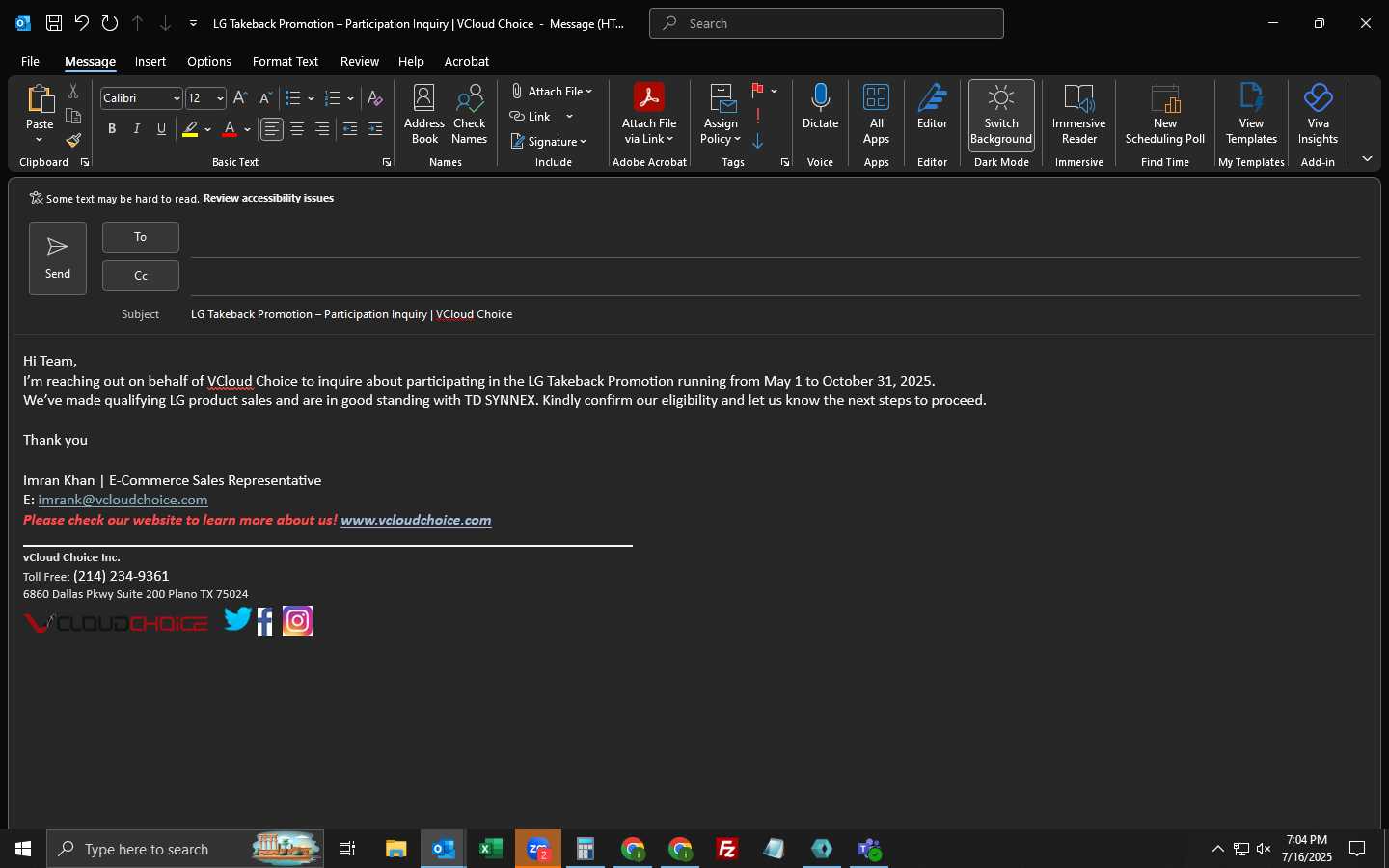Image resolution: width=1389 pixels, height=868 pixels.
Task: Send the email message
Action: coord(58,258)
